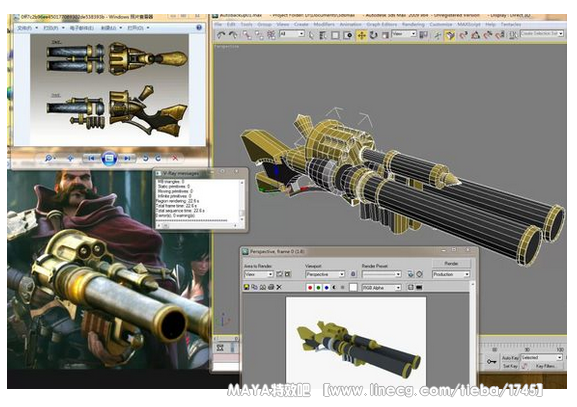Open the MAXScript menu
Screen dimensions: 577x407
click(469, 24)
